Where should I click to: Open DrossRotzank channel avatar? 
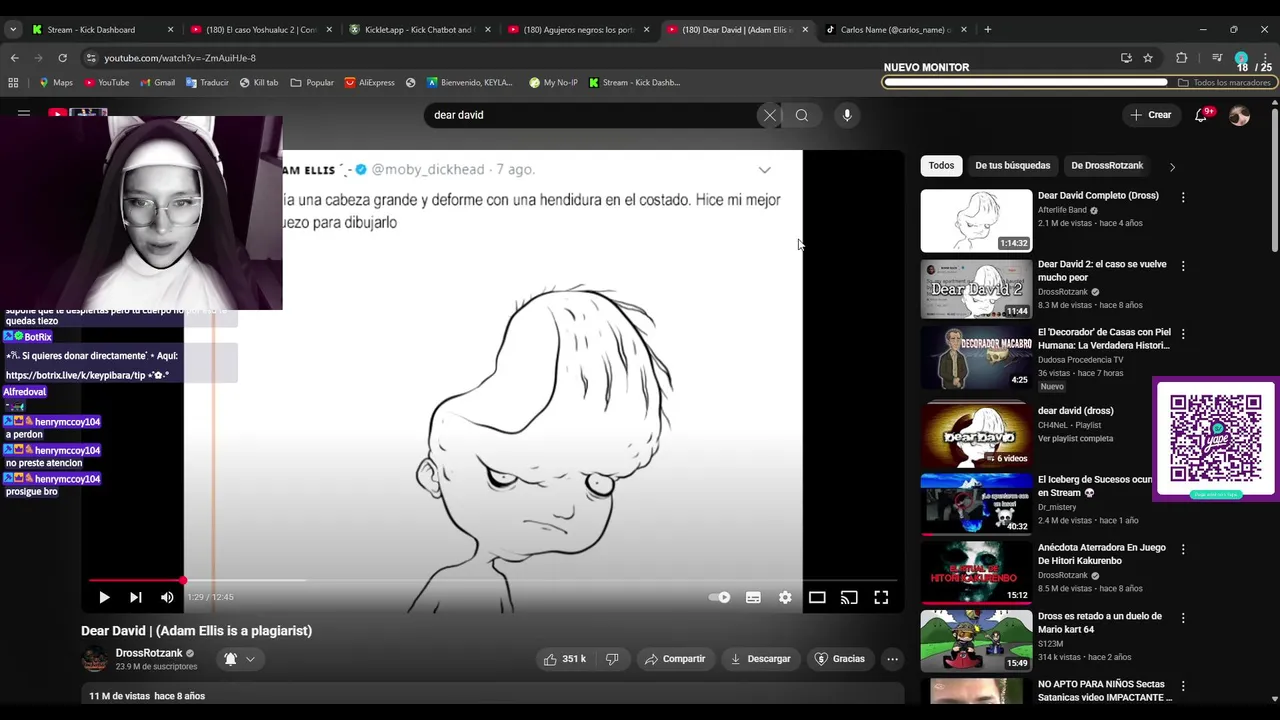tap(95, 659)
